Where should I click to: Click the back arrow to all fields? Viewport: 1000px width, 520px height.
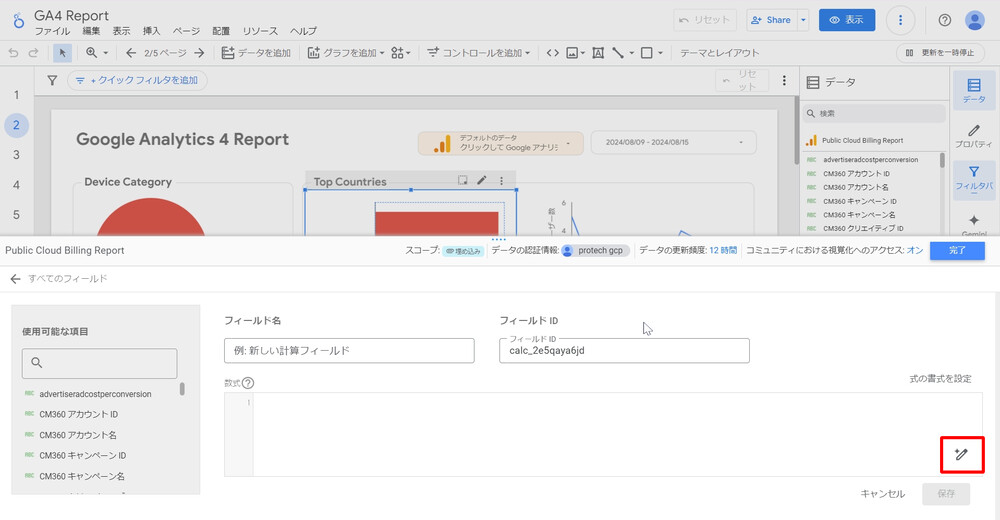(x=15, y=279)
